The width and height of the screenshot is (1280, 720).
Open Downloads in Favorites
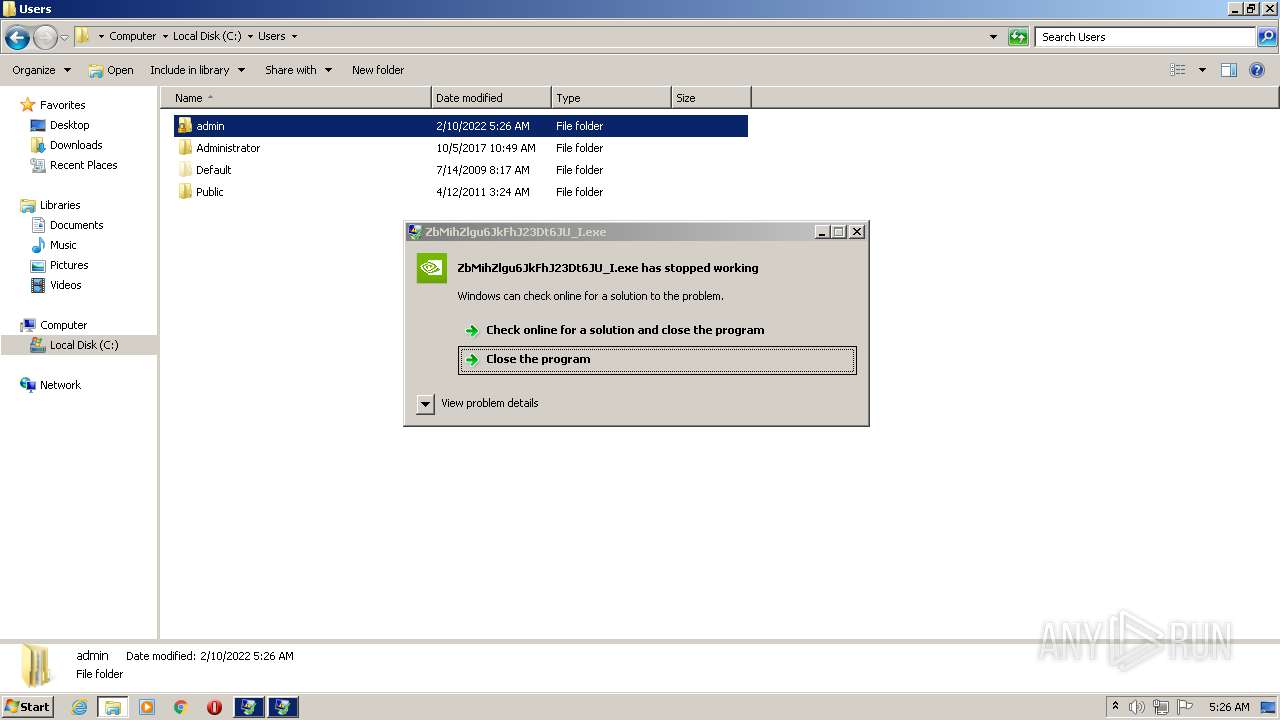pos(76,145)
